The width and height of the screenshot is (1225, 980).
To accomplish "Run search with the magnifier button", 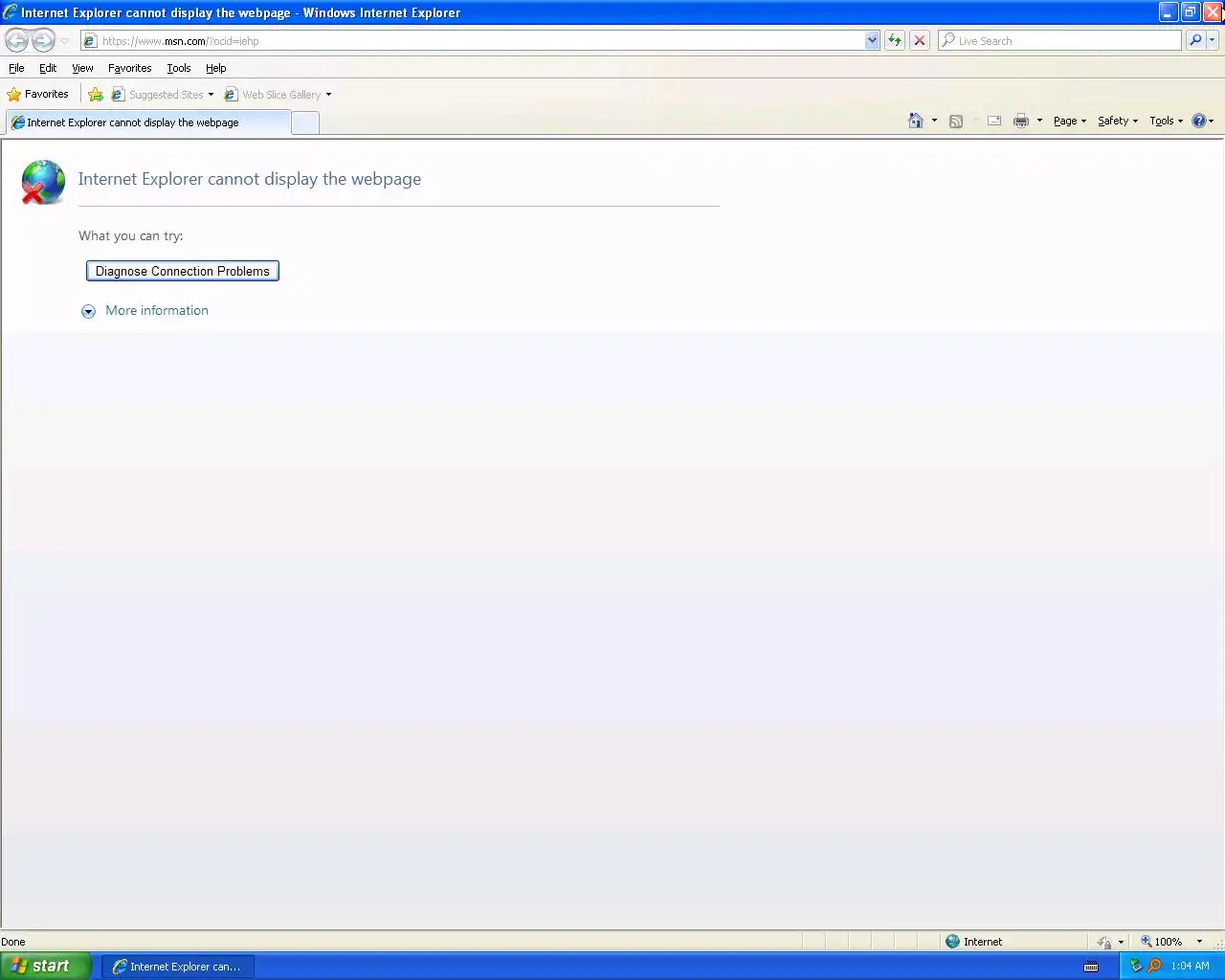I will [1195, 40].
